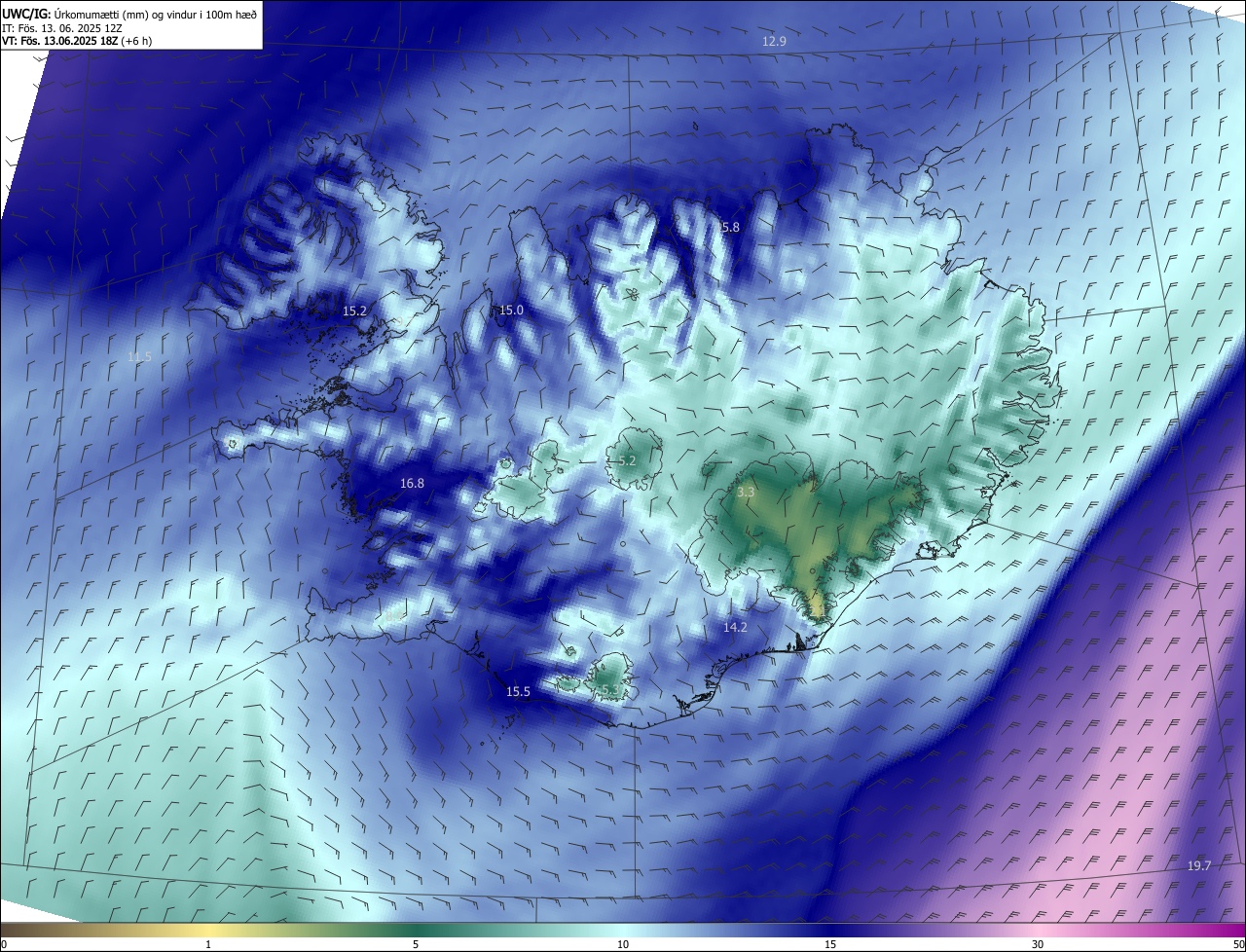1246x952 pixels.
Task: Click the 50 tick on the color scale
Action: click(x=1238, y=944)
